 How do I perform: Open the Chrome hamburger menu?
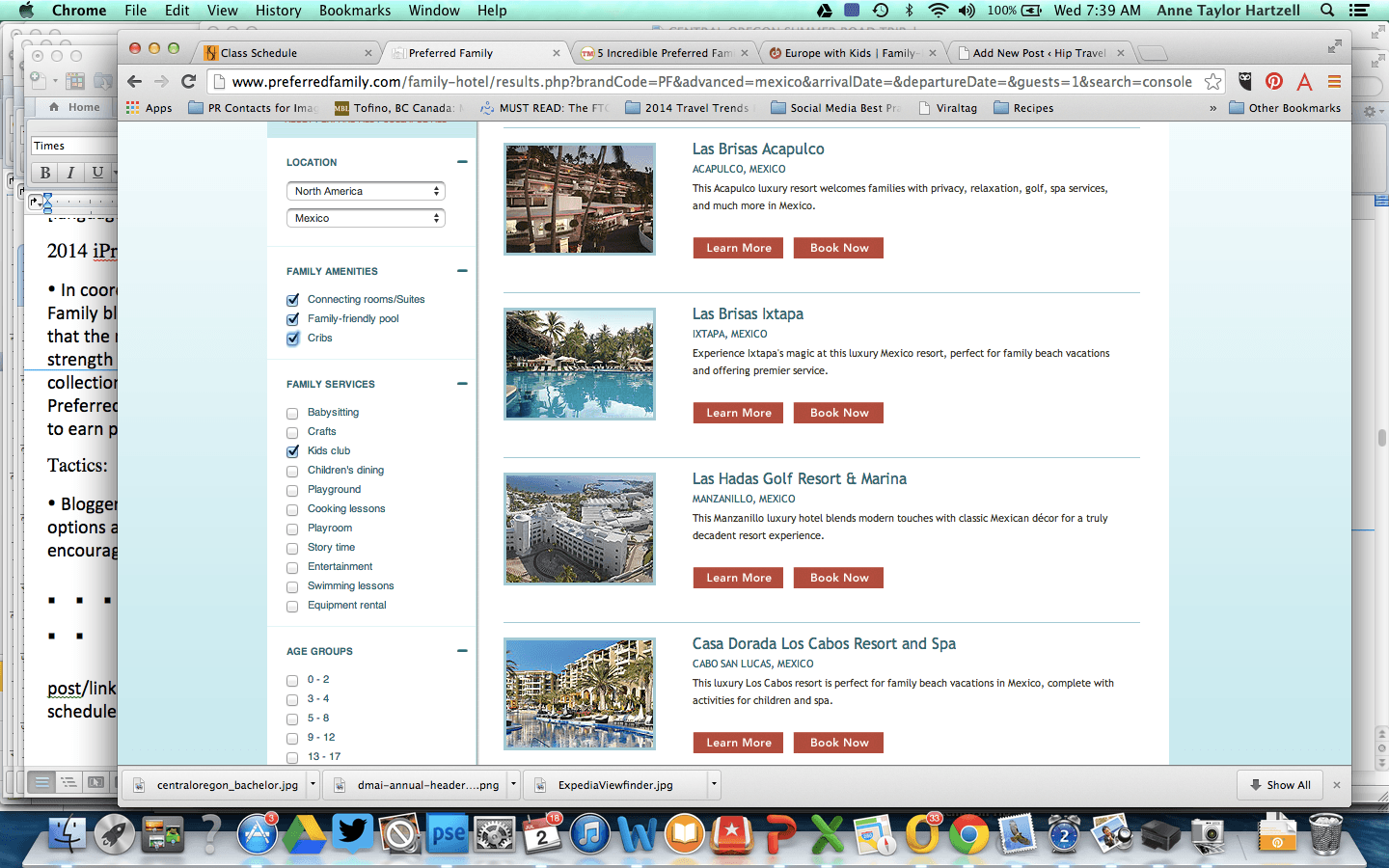1335,82
